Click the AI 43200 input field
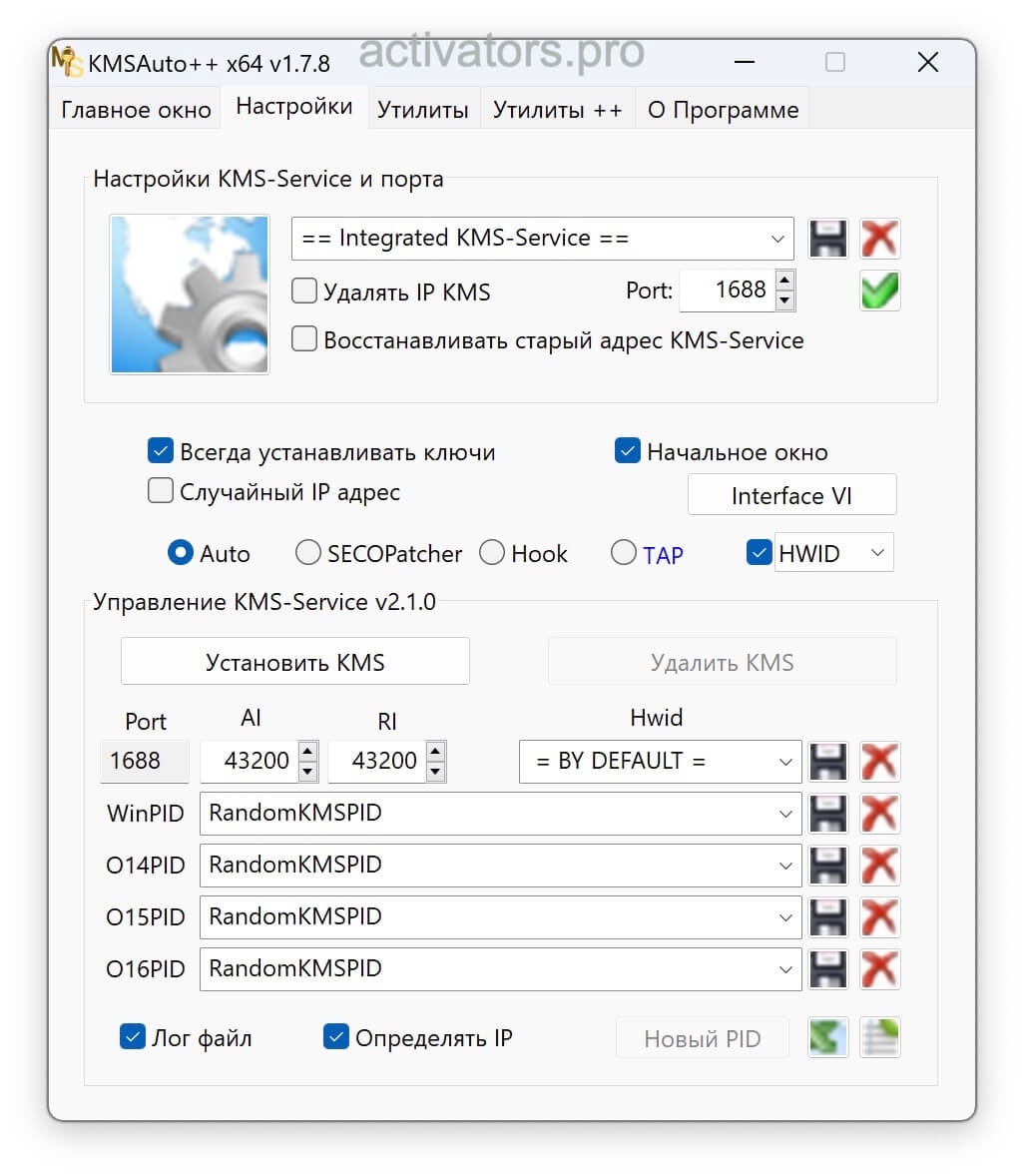The width and height of the screenshot is (1024, 1176). coord(250,762)
